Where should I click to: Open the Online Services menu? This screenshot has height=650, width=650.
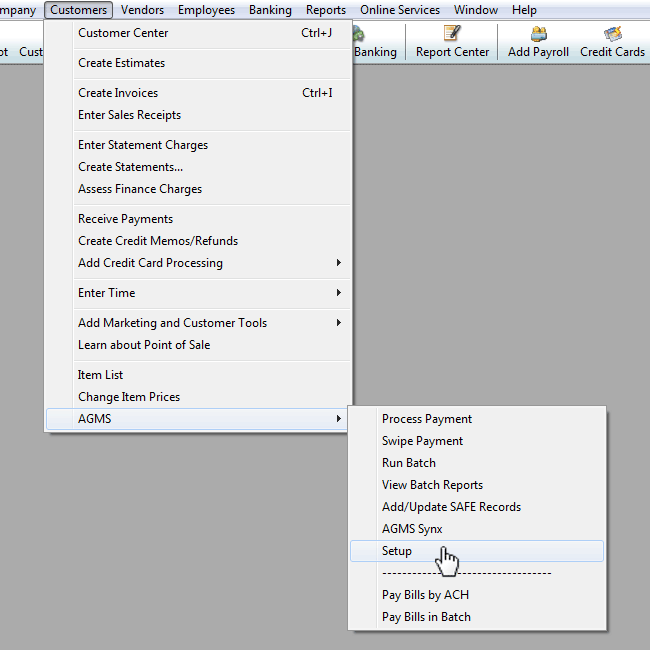400,10
